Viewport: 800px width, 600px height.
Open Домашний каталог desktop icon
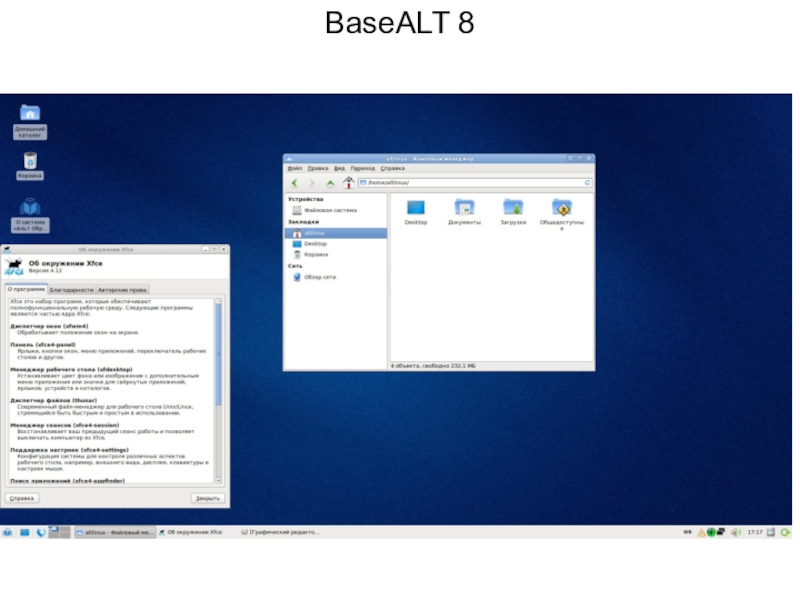pyautogui.click(x=30, y=121)
